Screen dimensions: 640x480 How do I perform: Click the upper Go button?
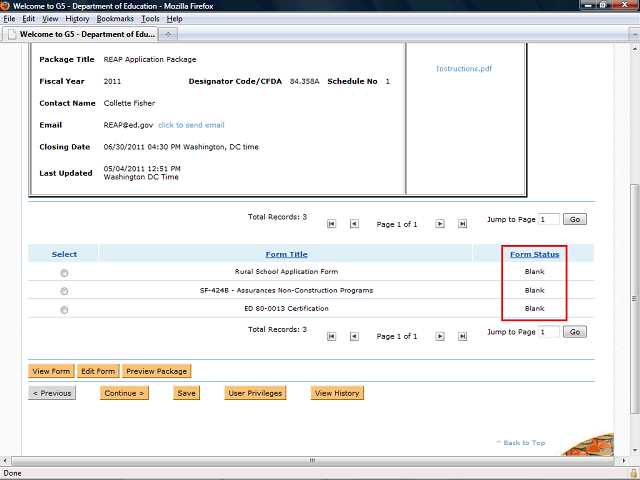click(575, 219)
